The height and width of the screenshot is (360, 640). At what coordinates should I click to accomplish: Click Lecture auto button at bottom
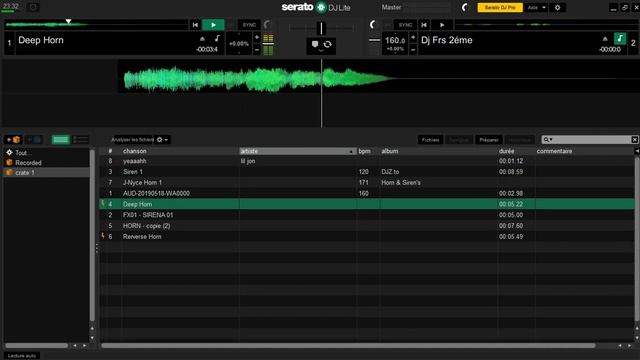(x=22, y=356)
